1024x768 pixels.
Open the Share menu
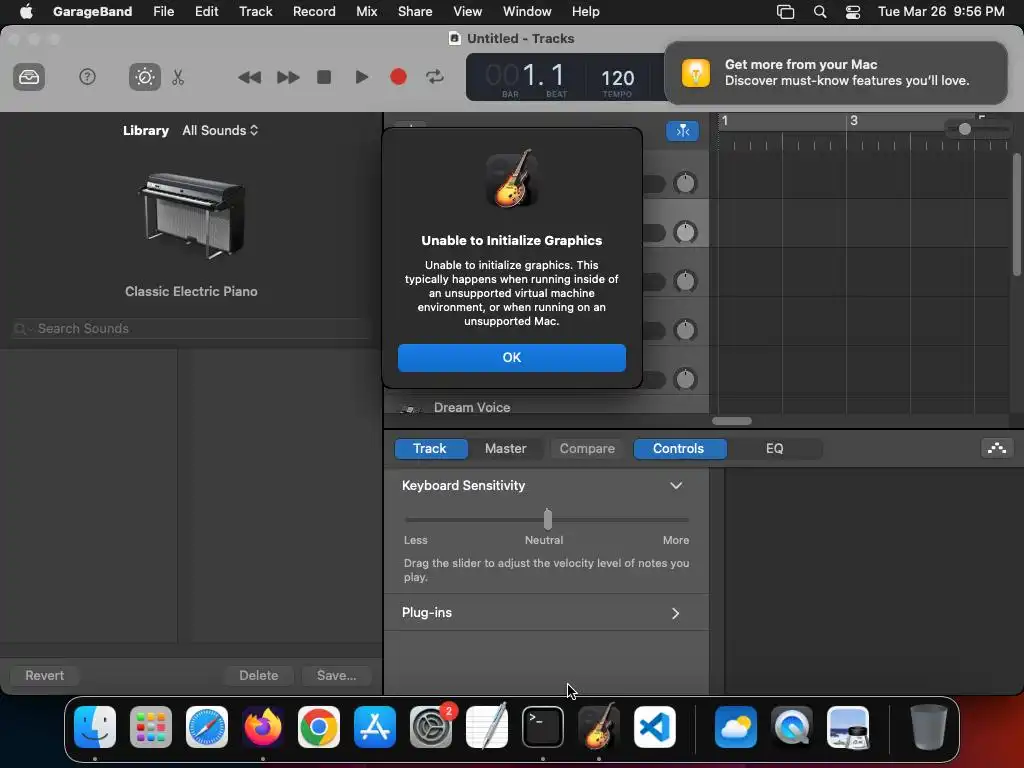point(415,11)
